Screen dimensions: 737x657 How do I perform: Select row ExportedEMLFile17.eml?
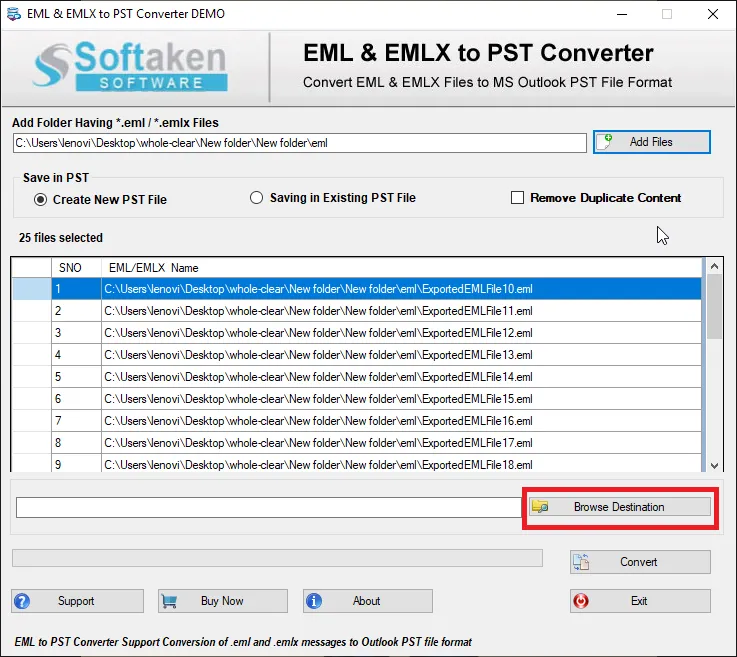401,443
